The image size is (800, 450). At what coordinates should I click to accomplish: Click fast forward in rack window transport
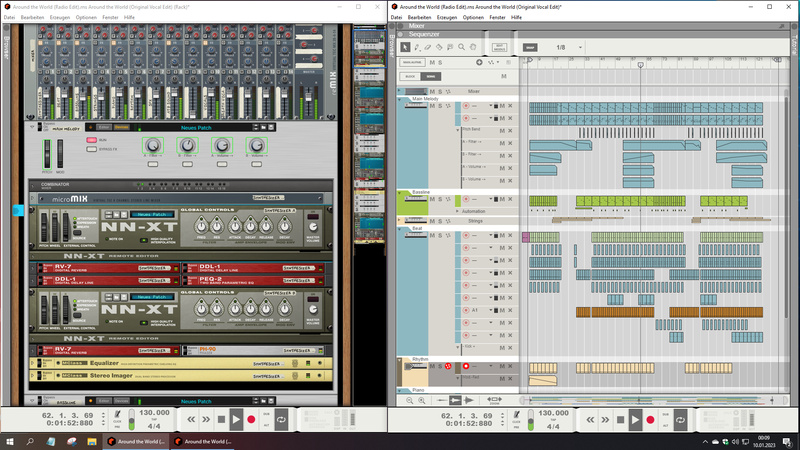206,420
